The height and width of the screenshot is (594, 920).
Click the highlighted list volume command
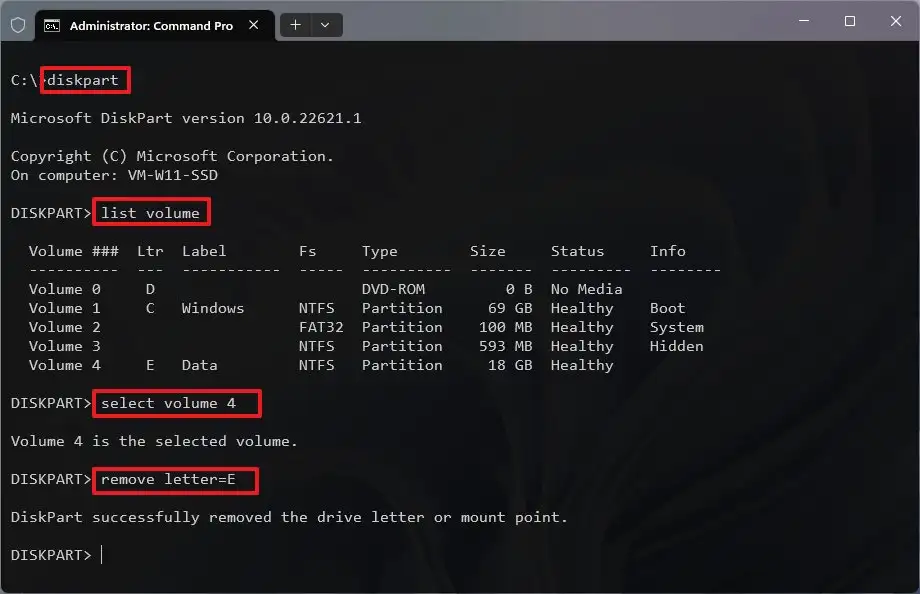pyautogui.click(x=151, y=211)
